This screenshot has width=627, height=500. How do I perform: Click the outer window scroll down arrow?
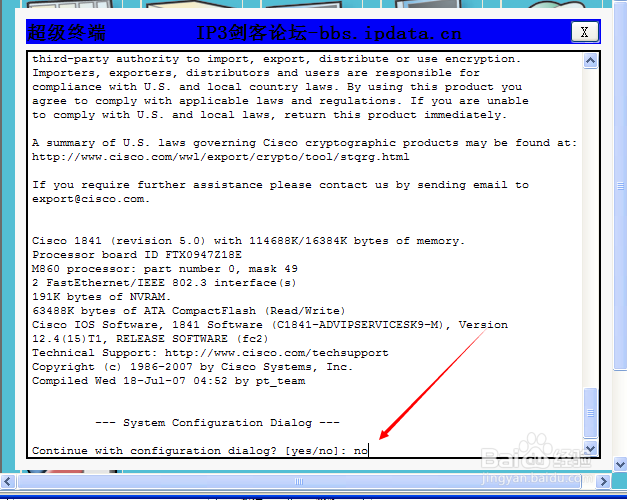[x=620, y=465]
